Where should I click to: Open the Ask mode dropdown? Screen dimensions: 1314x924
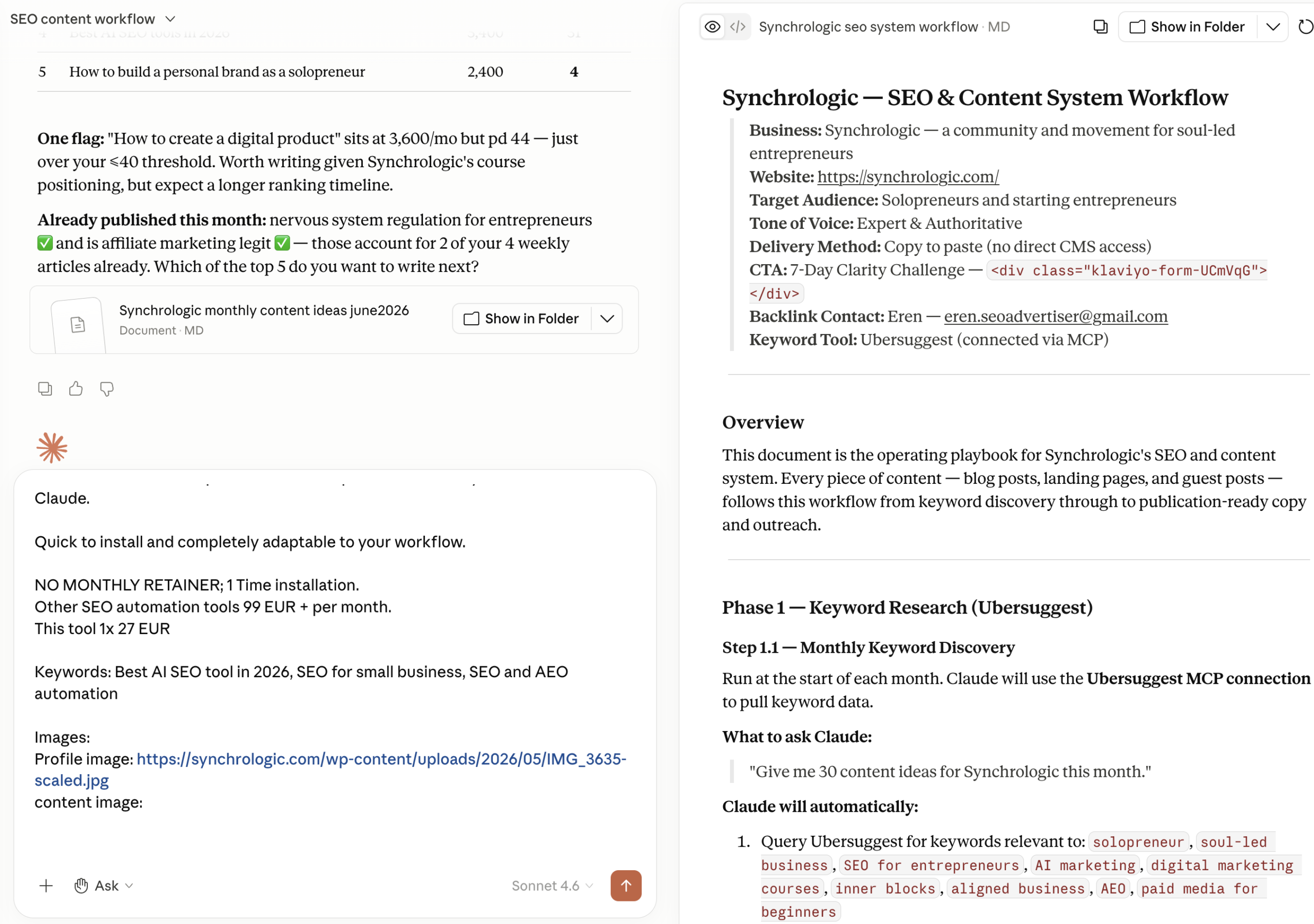pos(104,886)
